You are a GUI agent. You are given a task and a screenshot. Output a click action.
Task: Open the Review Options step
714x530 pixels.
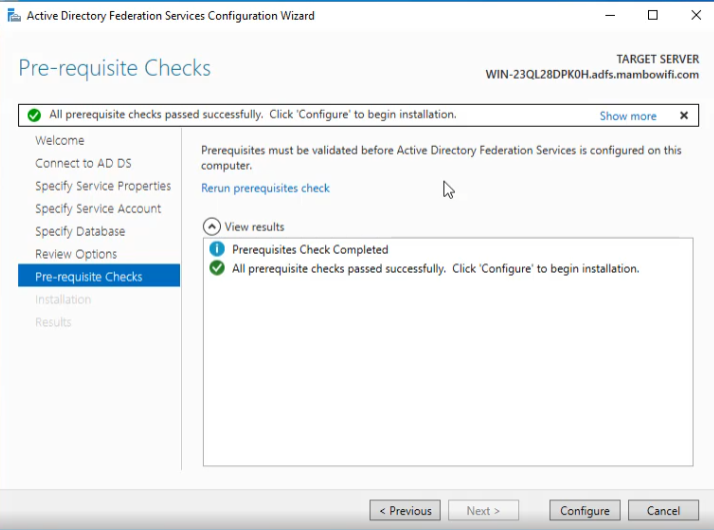[76, 254]
